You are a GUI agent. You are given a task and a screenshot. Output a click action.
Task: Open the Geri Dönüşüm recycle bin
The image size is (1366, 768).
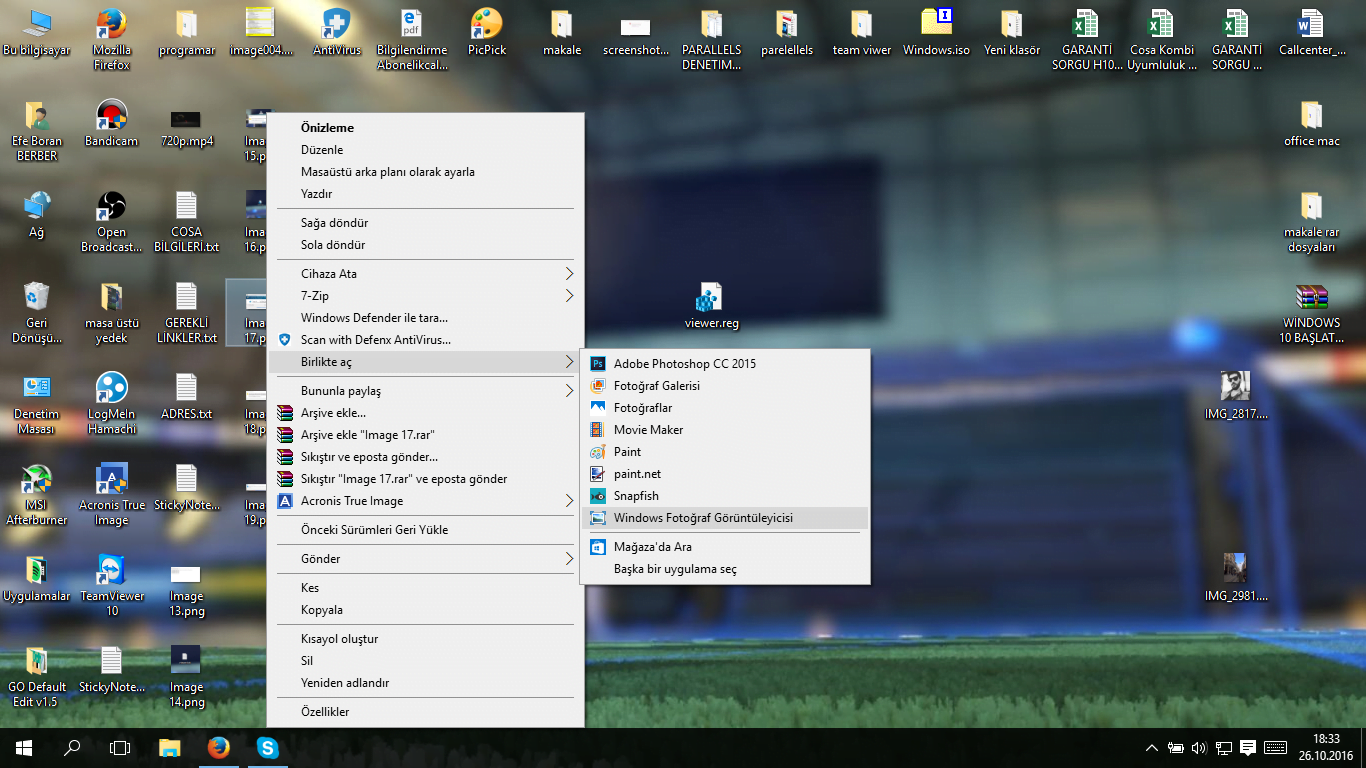tap(37, 300)
